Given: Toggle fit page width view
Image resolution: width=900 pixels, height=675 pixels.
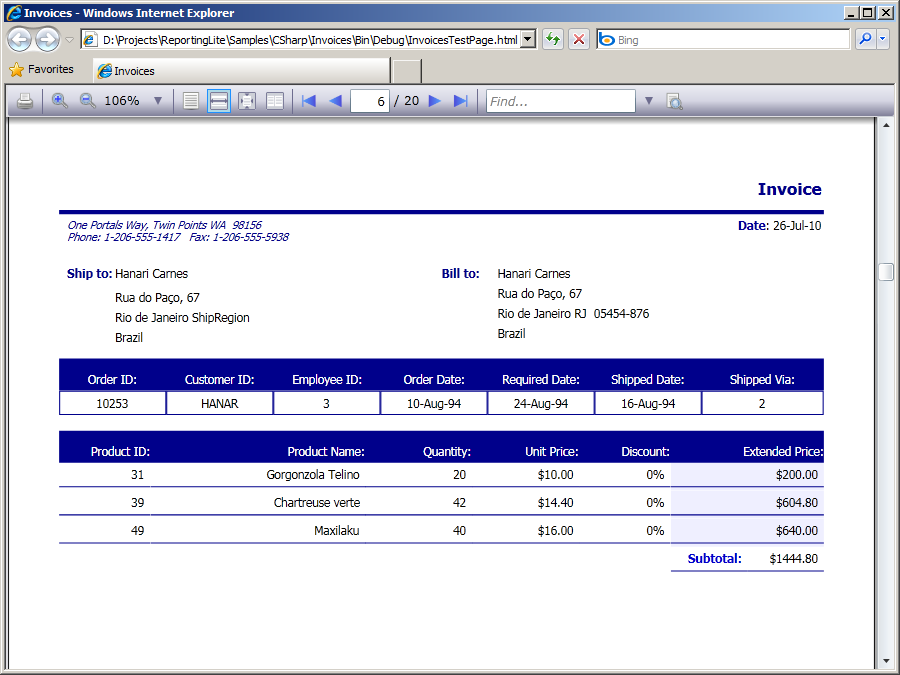Looking at the screenshot, I should click(x=219, y=101).
